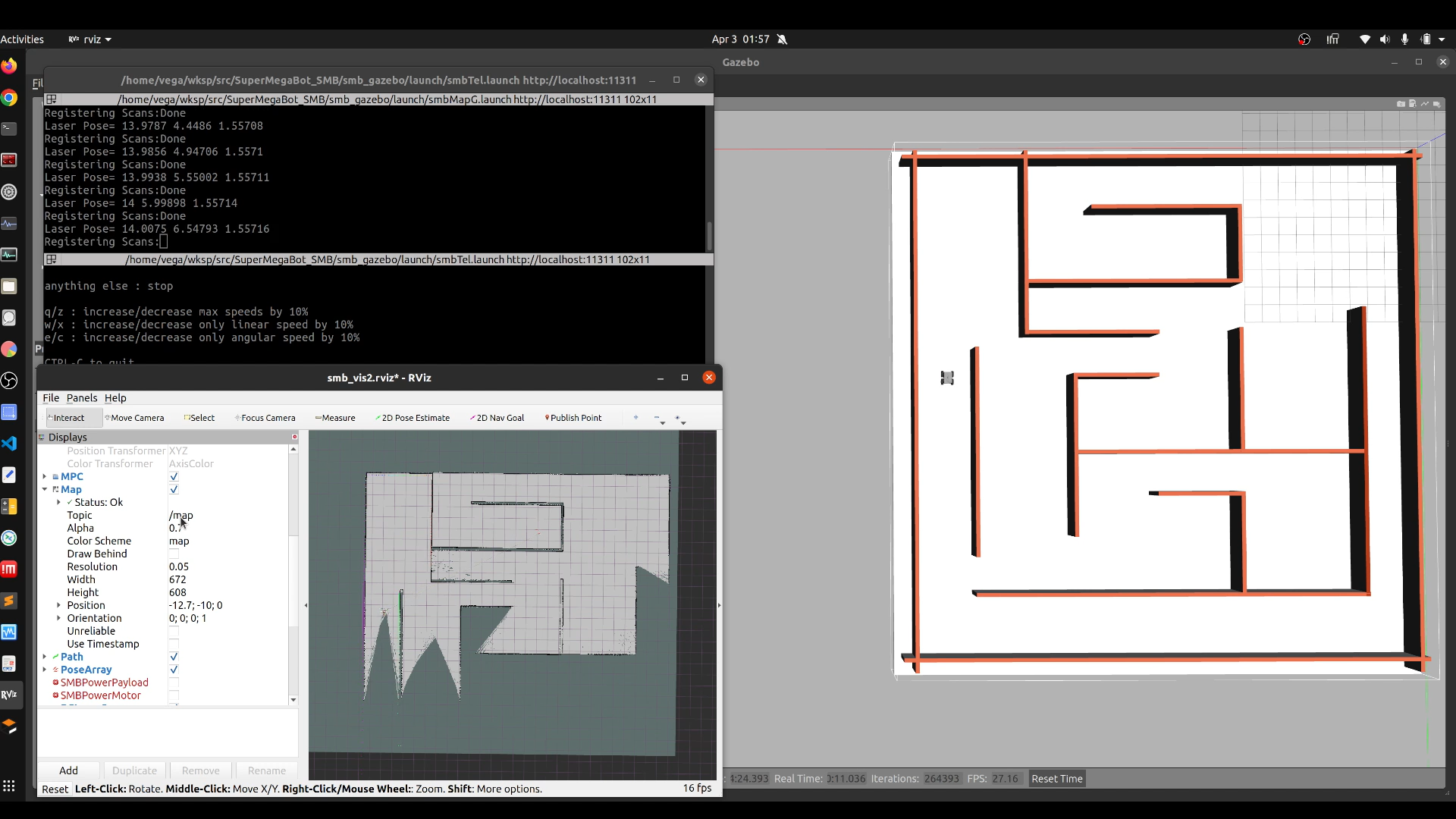Viewport: 1456px width, 819px height.
Task: Toggle the Path display checkbox
Action: pos(174,657)
